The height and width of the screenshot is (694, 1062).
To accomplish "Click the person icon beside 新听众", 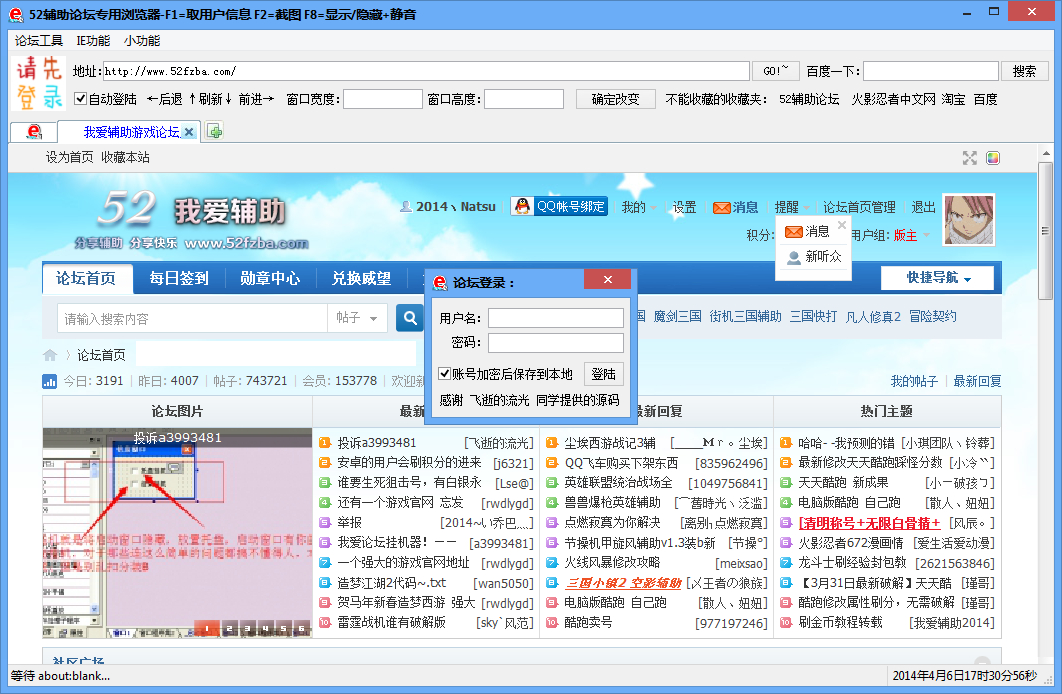I will [x=793, y=257].
